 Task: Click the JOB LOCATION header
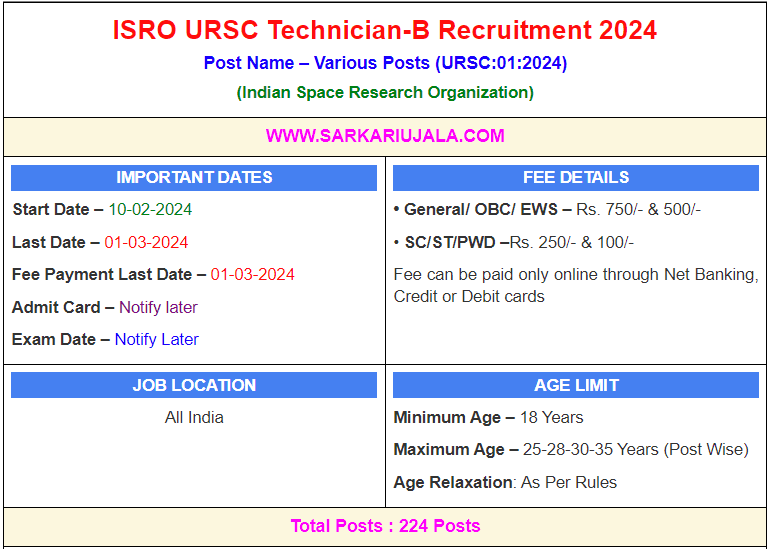(x=194, y=386)
